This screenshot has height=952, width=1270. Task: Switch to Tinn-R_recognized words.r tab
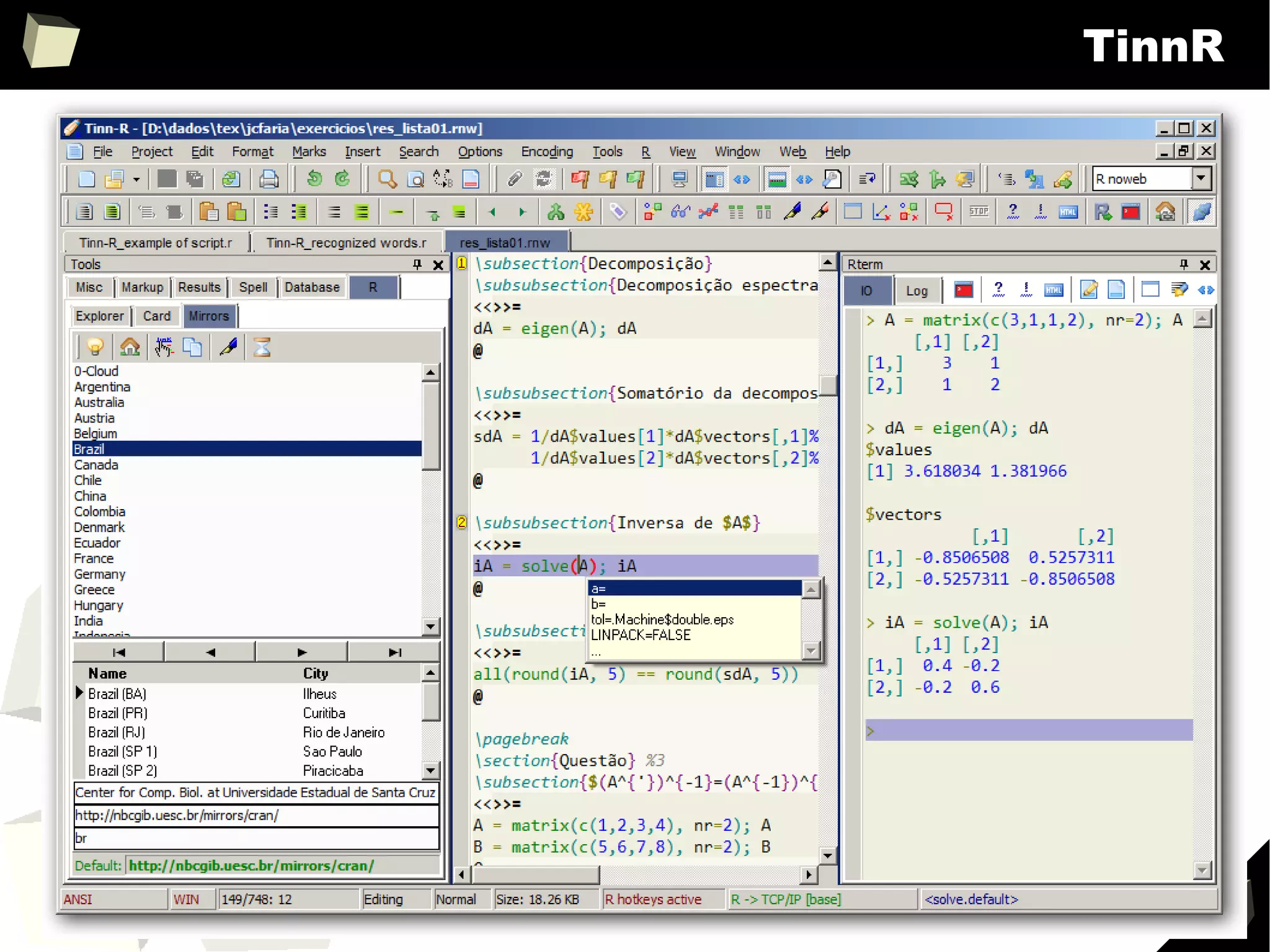(346, 242)
